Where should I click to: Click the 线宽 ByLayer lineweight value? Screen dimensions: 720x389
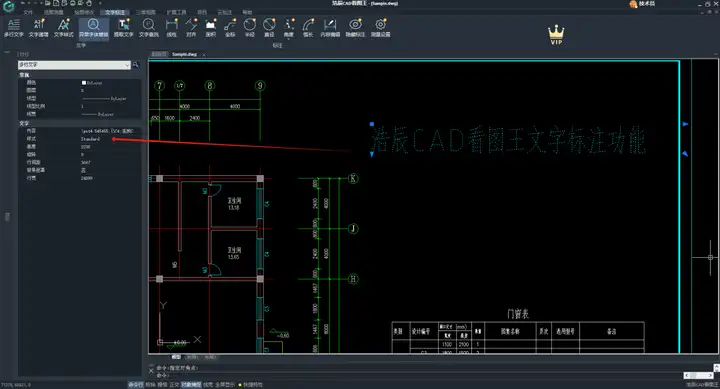[97, 114]
